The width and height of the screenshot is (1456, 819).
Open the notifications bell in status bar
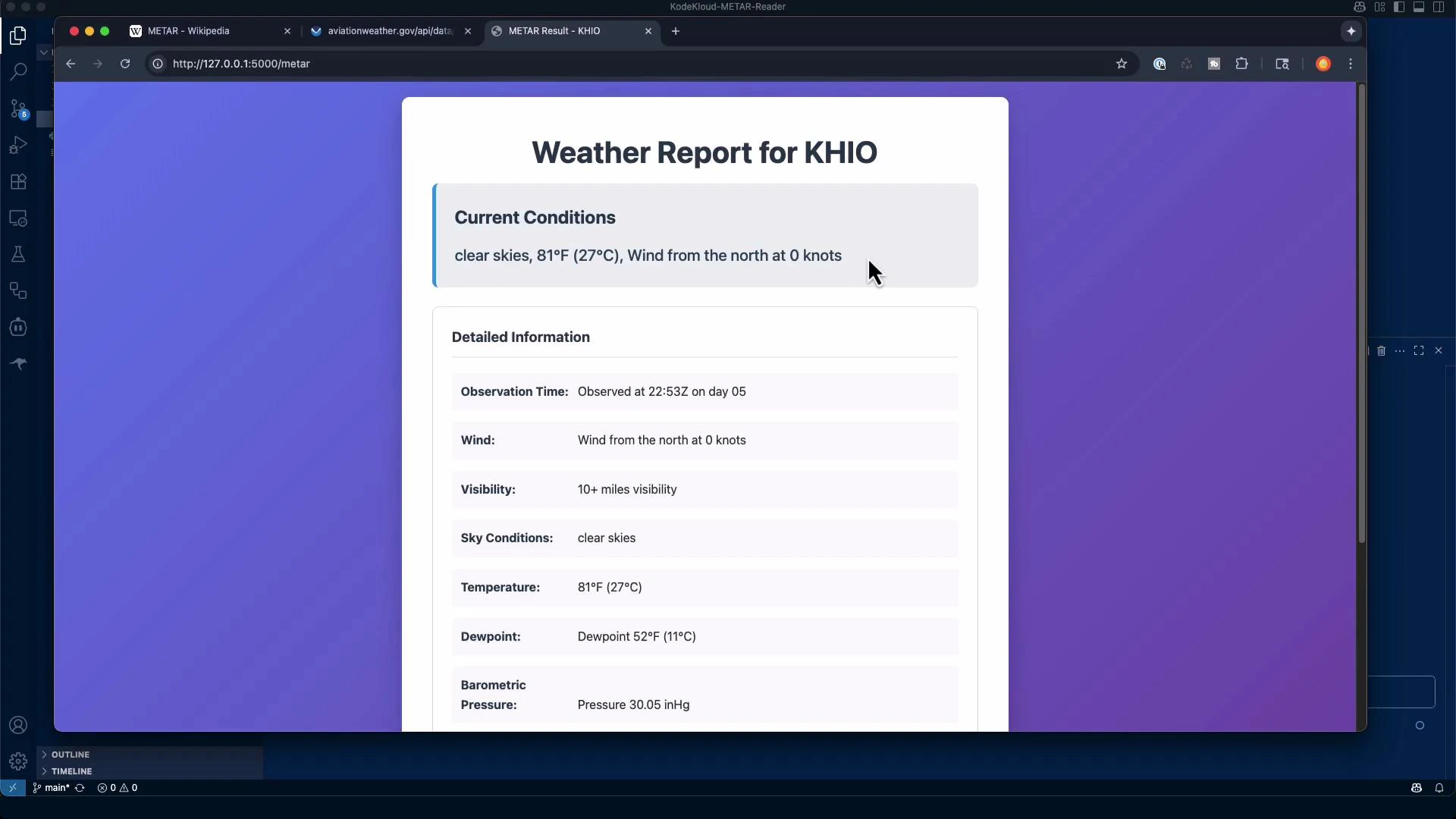click(1440, 788)
